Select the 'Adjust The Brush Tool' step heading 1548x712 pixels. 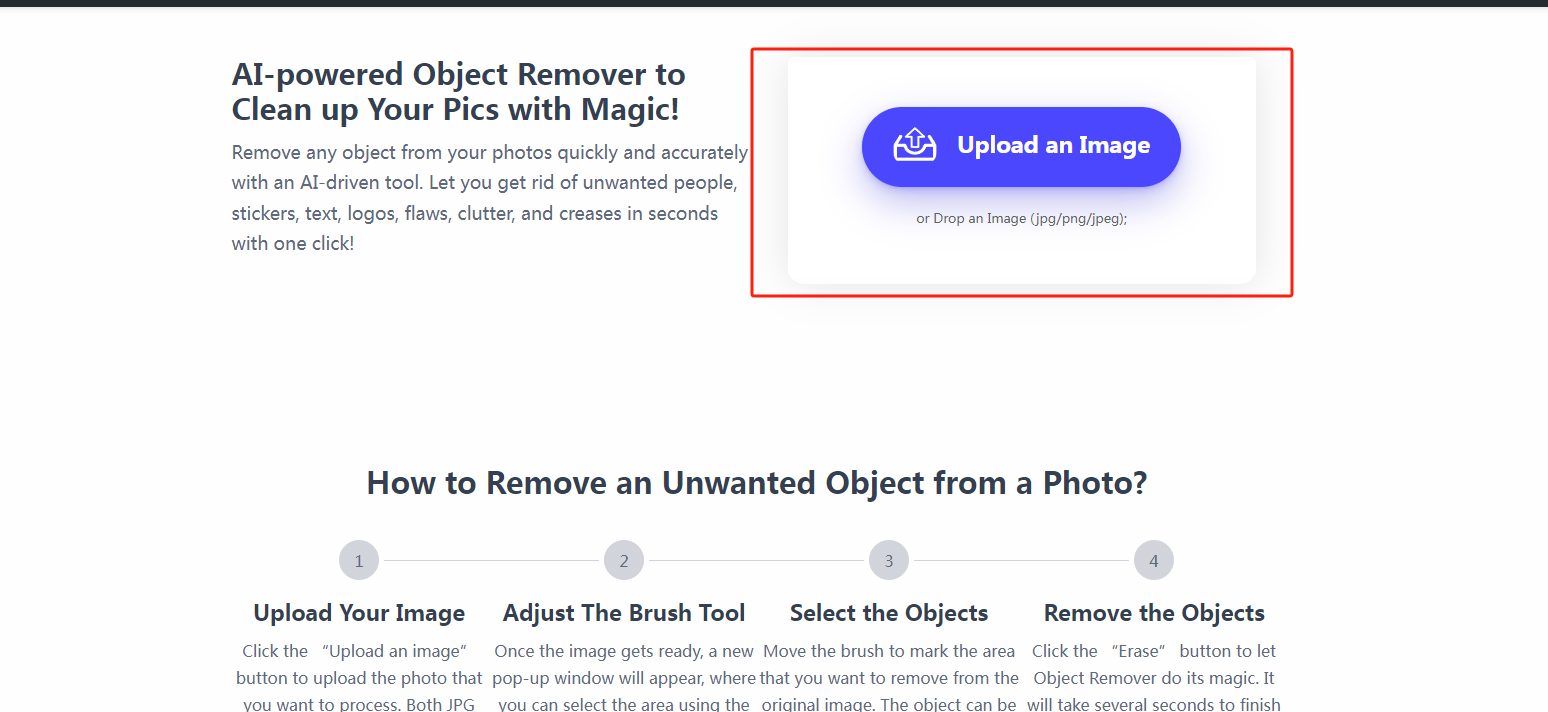click(x=624, y=612)
